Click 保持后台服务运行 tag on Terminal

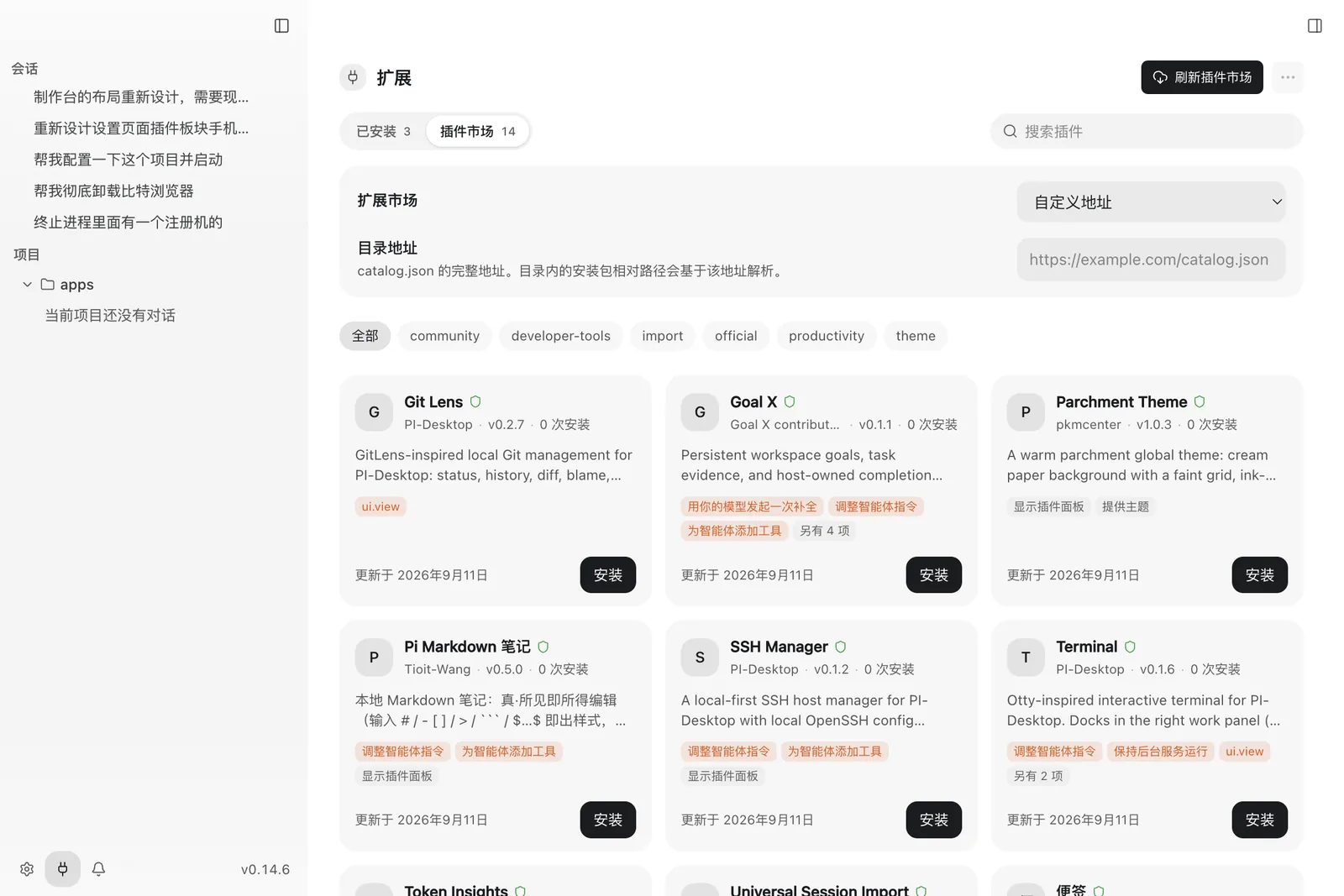(1160, 752)
